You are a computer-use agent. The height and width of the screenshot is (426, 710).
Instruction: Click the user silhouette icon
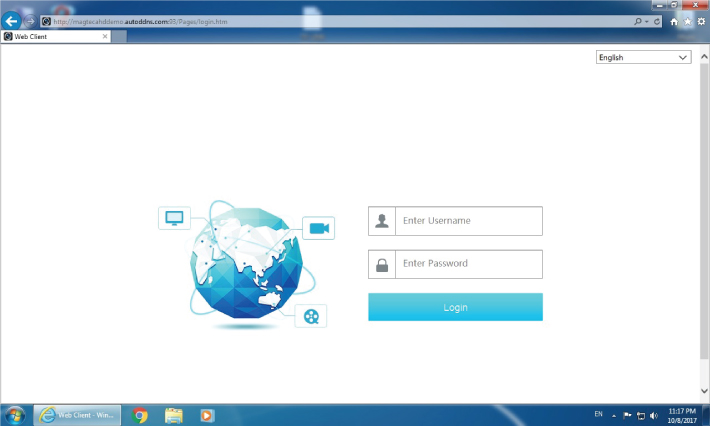point(382,221)
